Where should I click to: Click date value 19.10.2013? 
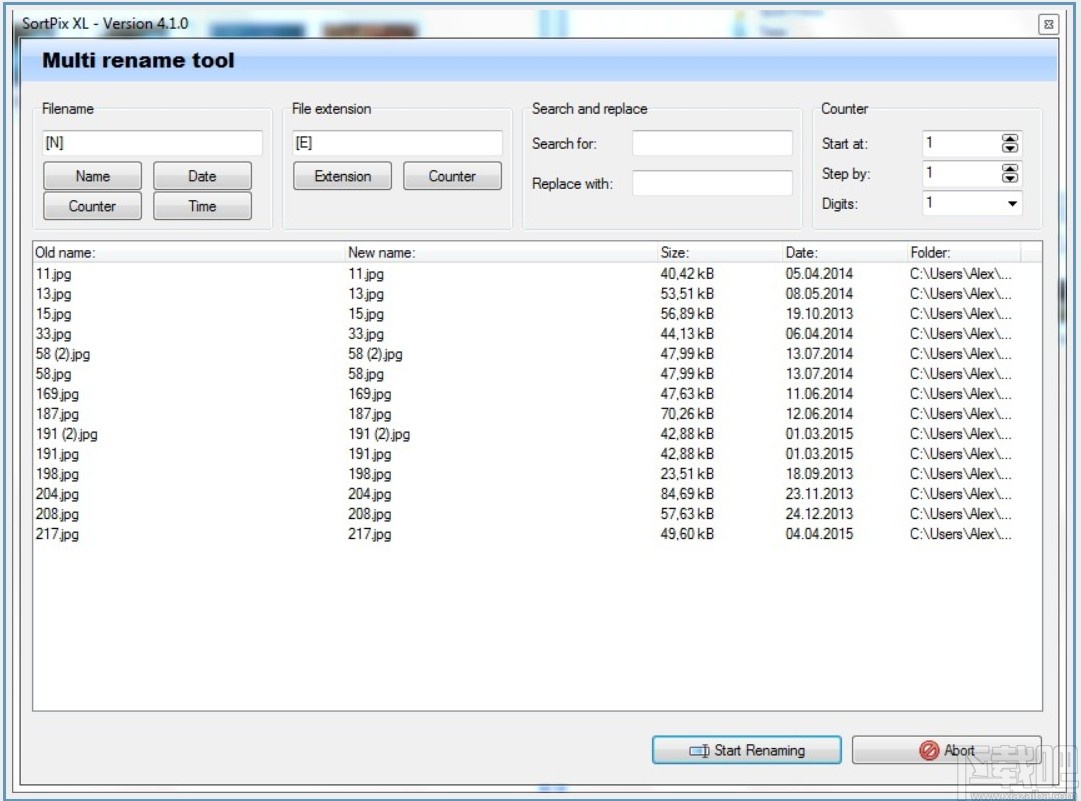coord(819,314)
